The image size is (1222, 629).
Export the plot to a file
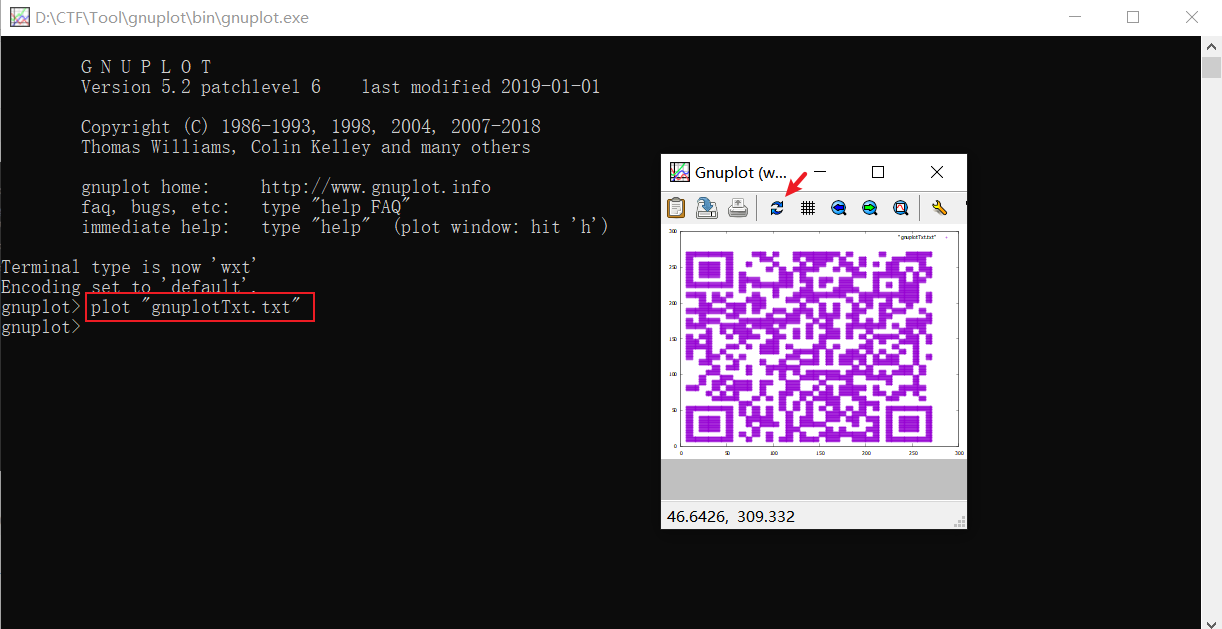[706, 207]
